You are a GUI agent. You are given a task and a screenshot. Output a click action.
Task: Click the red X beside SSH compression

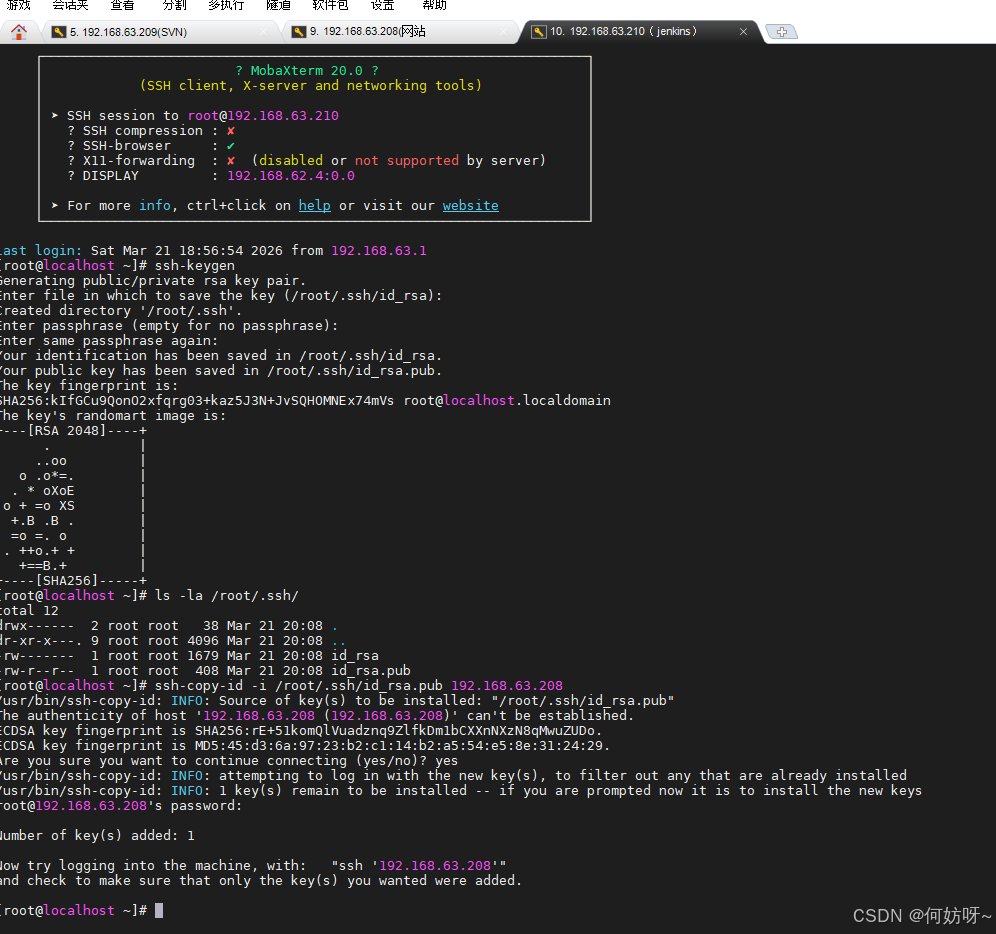point(231,131)
